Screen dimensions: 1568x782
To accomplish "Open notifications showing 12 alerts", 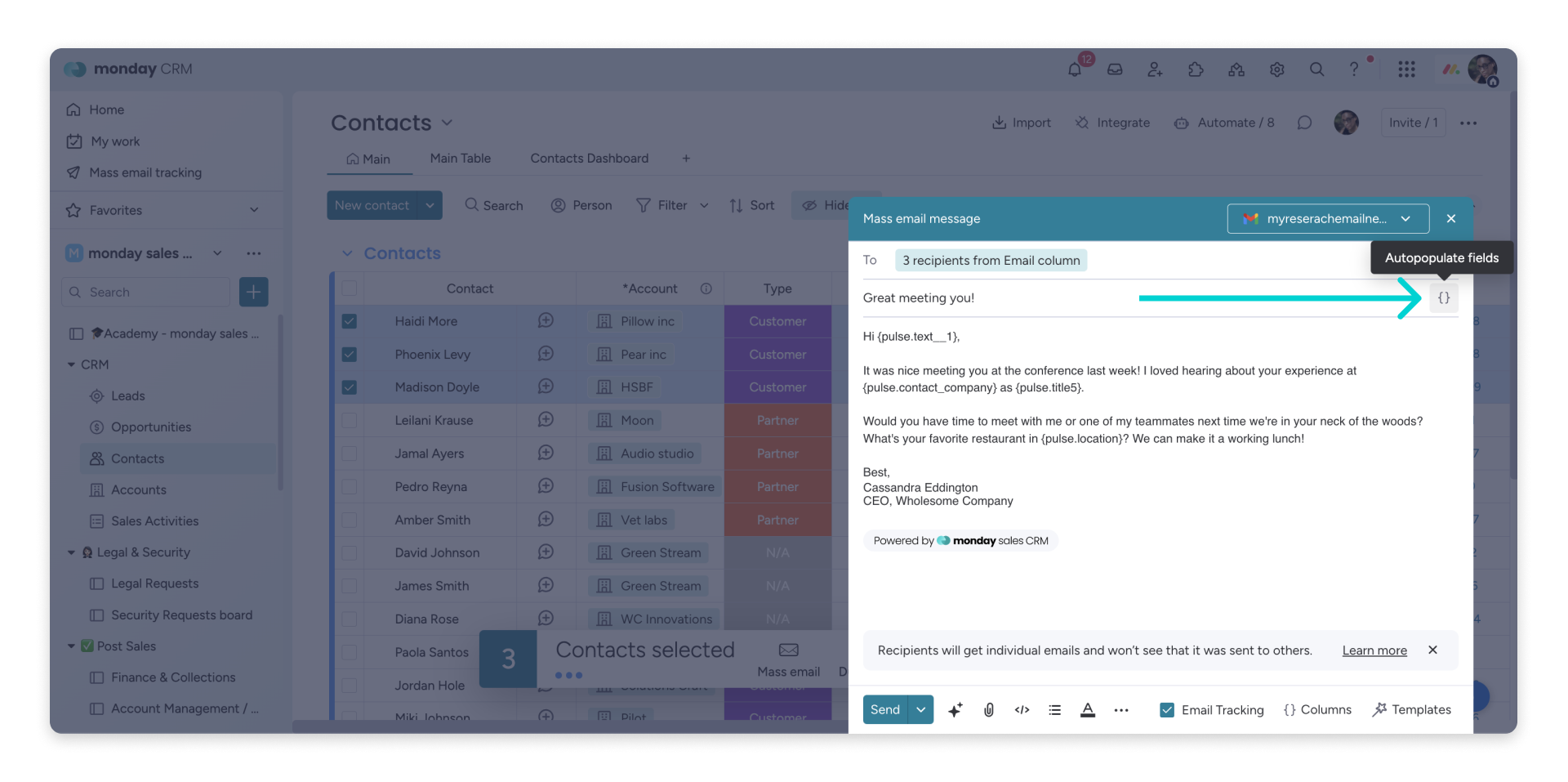I will (x=1074, y=69).
